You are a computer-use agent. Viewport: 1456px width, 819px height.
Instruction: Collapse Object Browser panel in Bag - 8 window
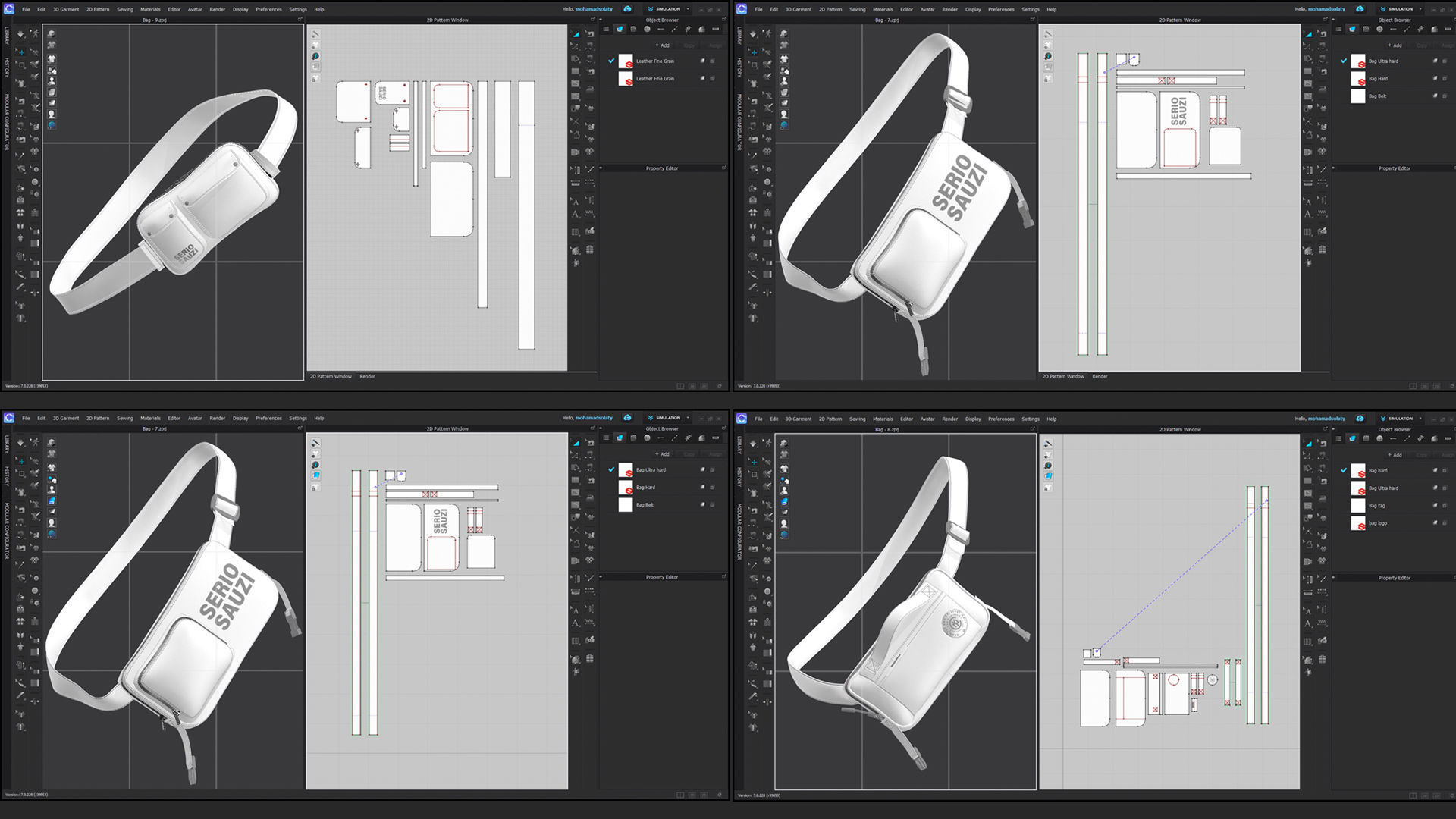(x=1333, y=429)
